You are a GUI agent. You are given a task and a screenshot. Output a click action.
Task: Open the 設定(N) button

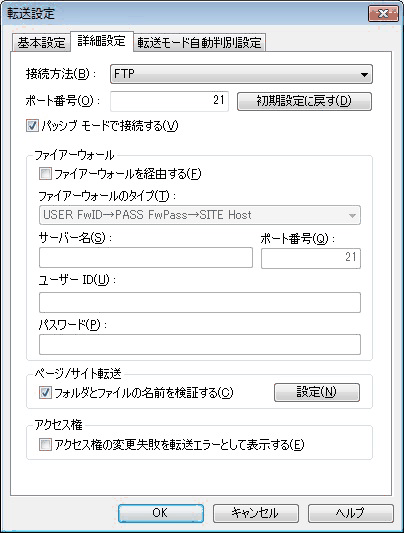click(x=316, y=392)
